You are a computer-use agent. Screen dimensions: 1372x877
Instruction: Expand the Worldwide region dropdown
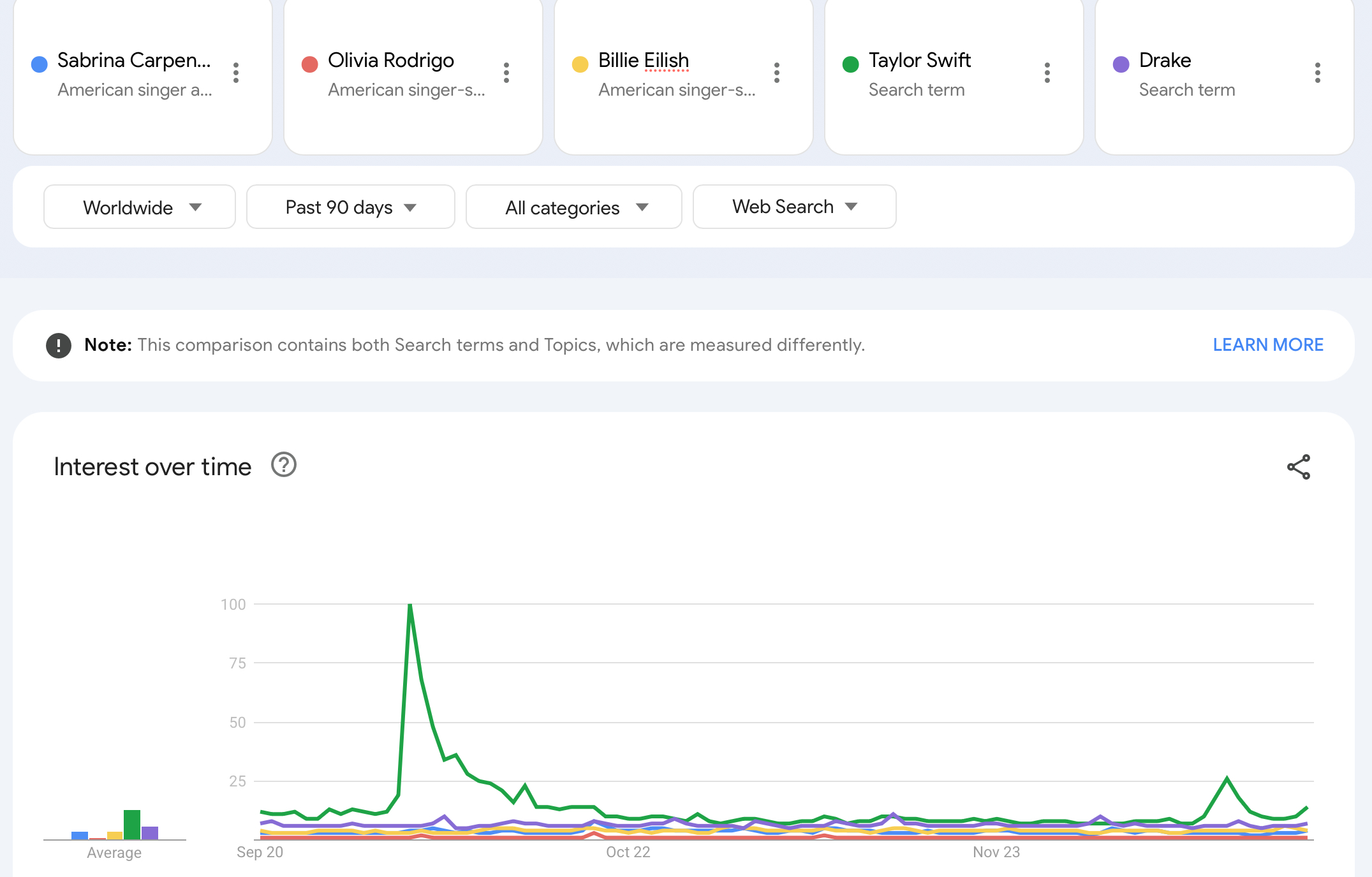(140, 207)
